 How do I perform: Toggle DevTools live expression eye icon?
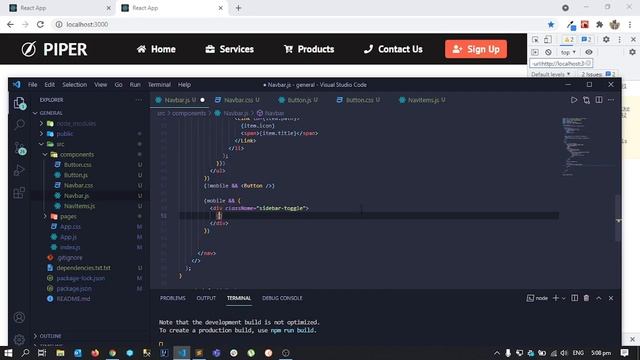[x=589, y=52]
